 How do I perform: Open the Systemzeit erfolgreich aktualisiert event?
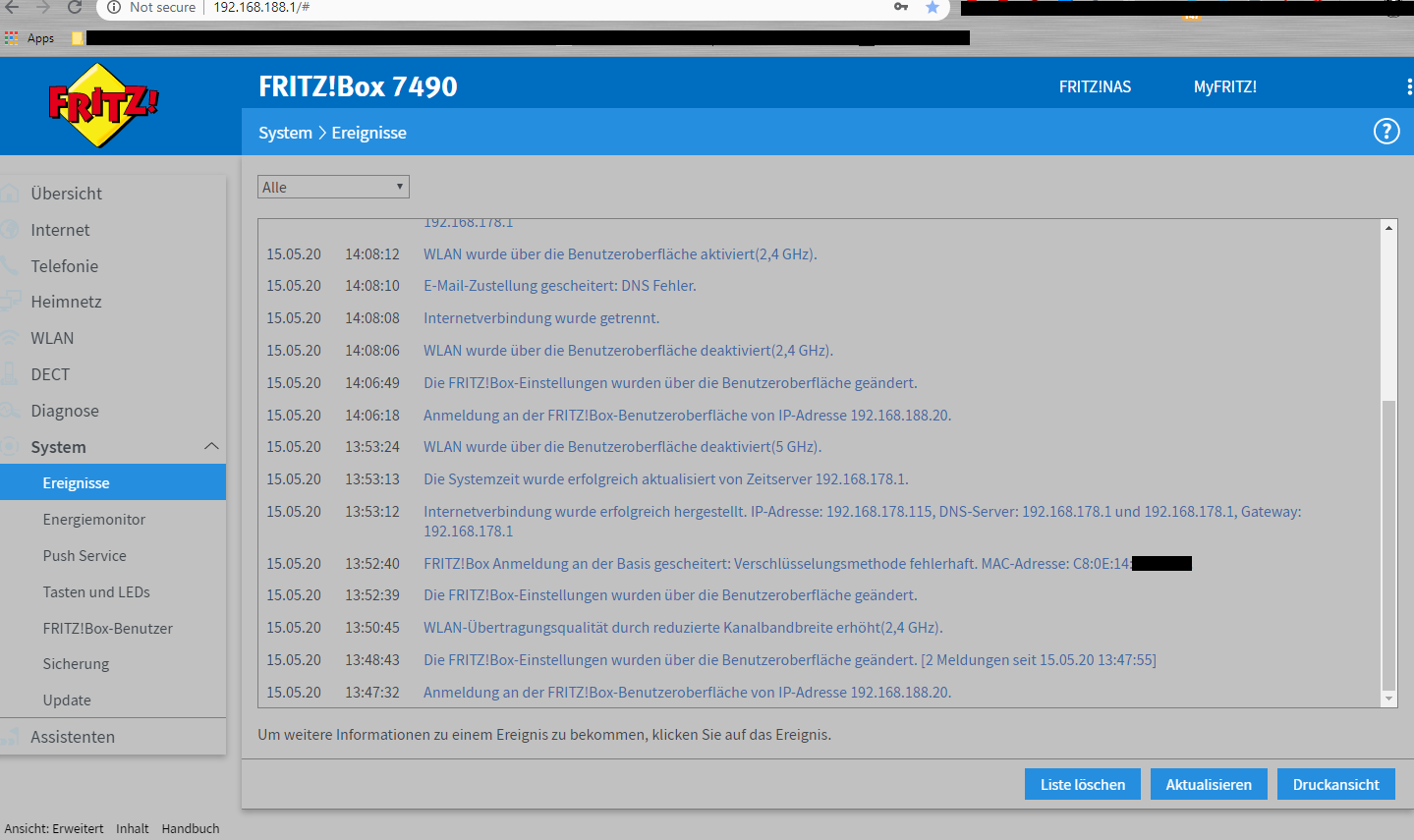click(x=665, y=479)
